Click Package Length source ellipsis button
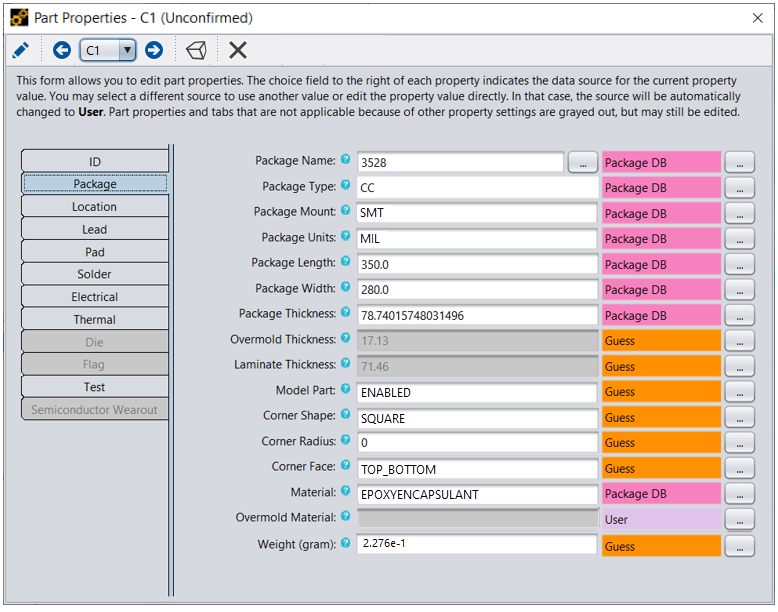The height and width of the screenshot is (612, 778). 739,264
